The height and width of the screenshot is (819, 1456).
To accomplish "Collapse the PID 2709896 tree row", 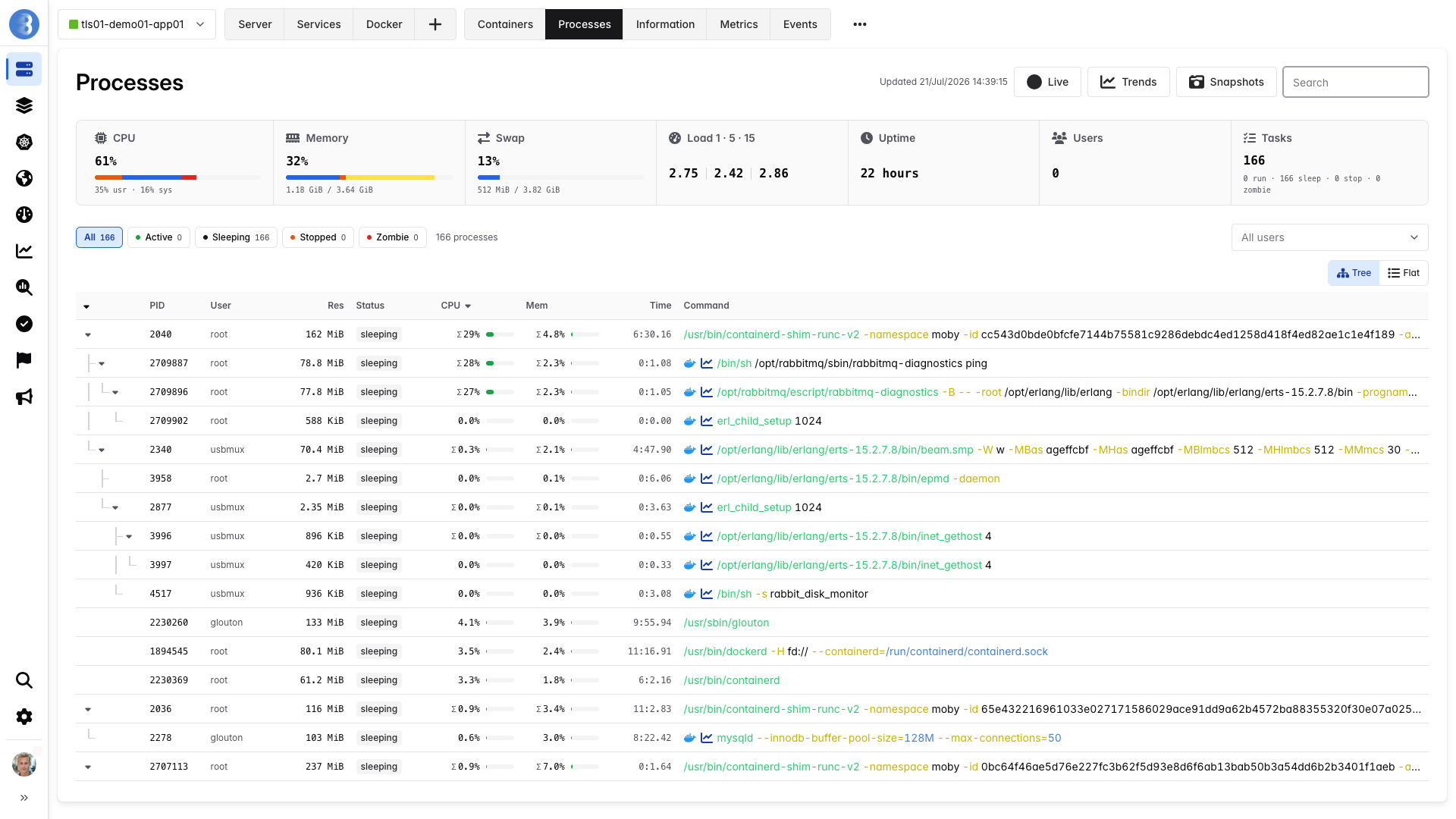I will (x=115, y=392).
